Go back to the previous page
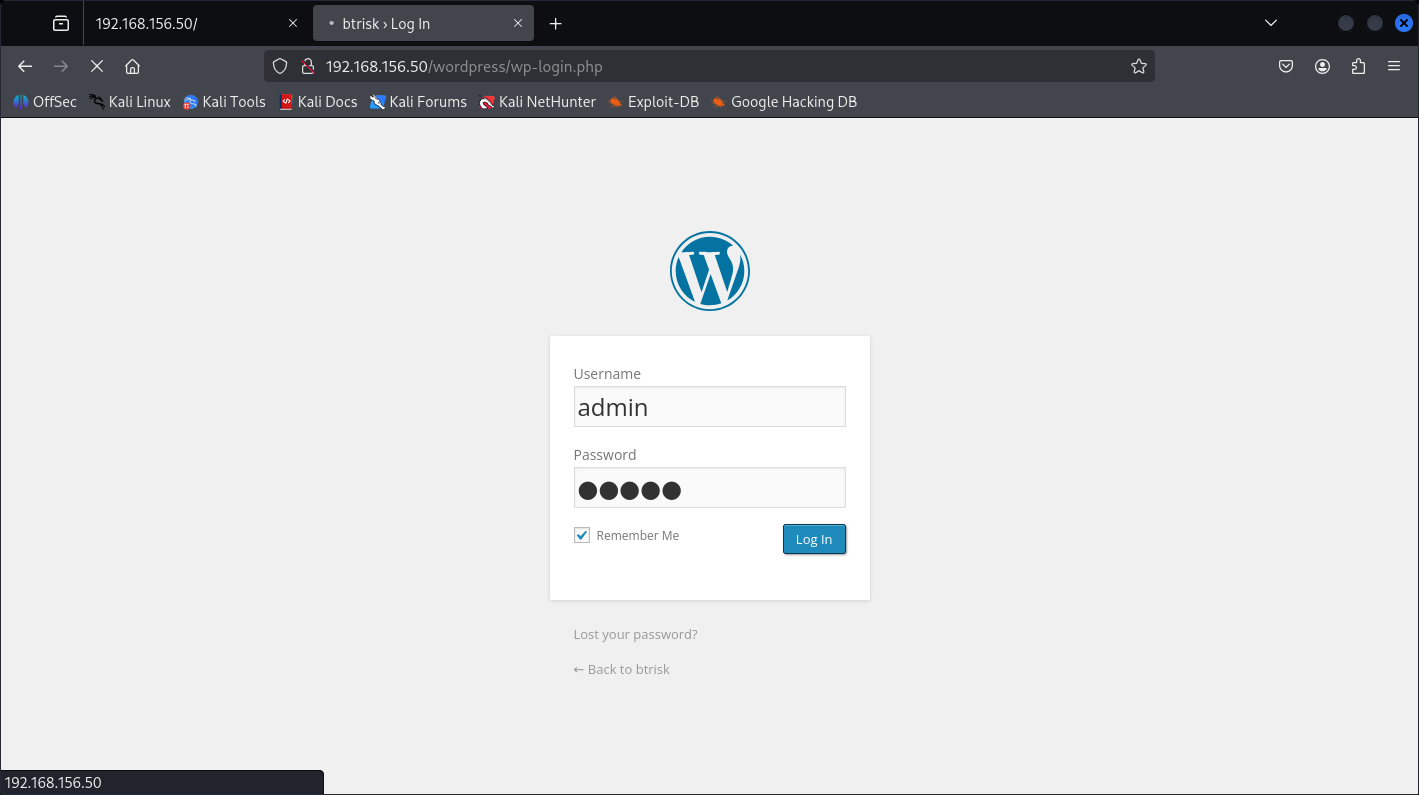1419x795 pixels. coord(25,66)
